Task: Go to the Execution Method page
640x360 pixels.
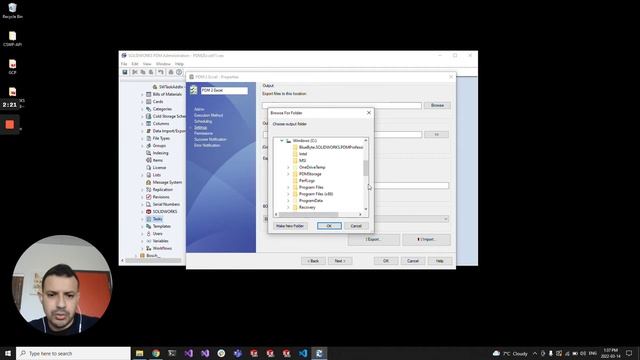Action: pyautogui.click(x=209, y=116)
